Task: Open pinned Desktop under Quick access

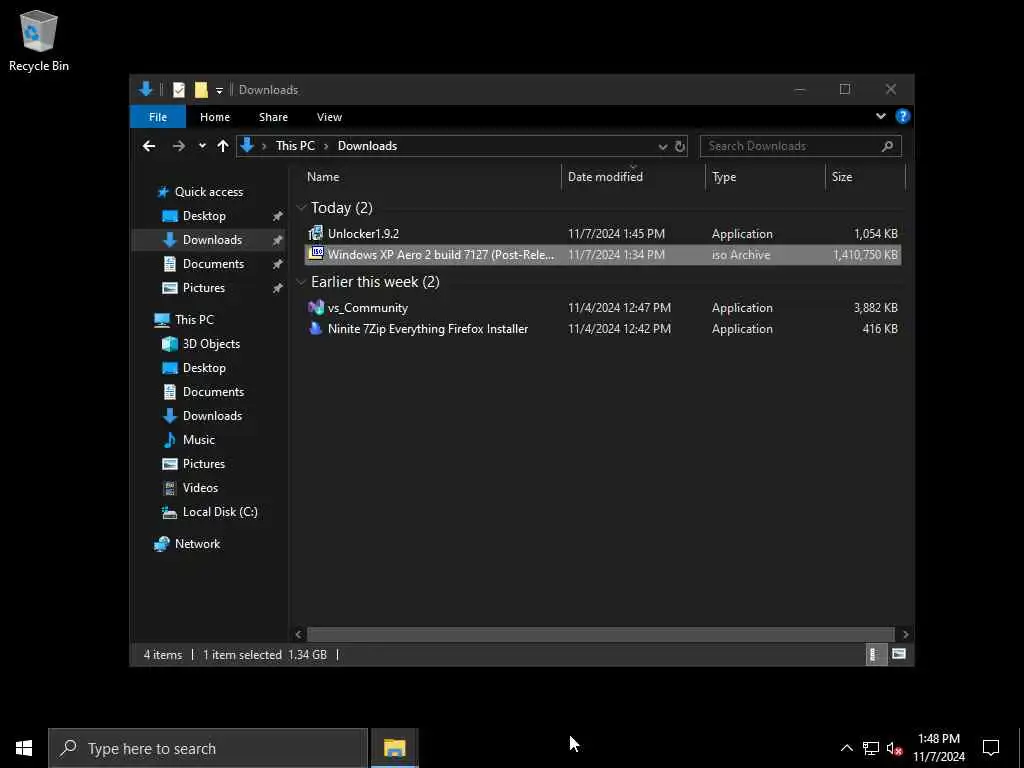Action: pos(204,216)
